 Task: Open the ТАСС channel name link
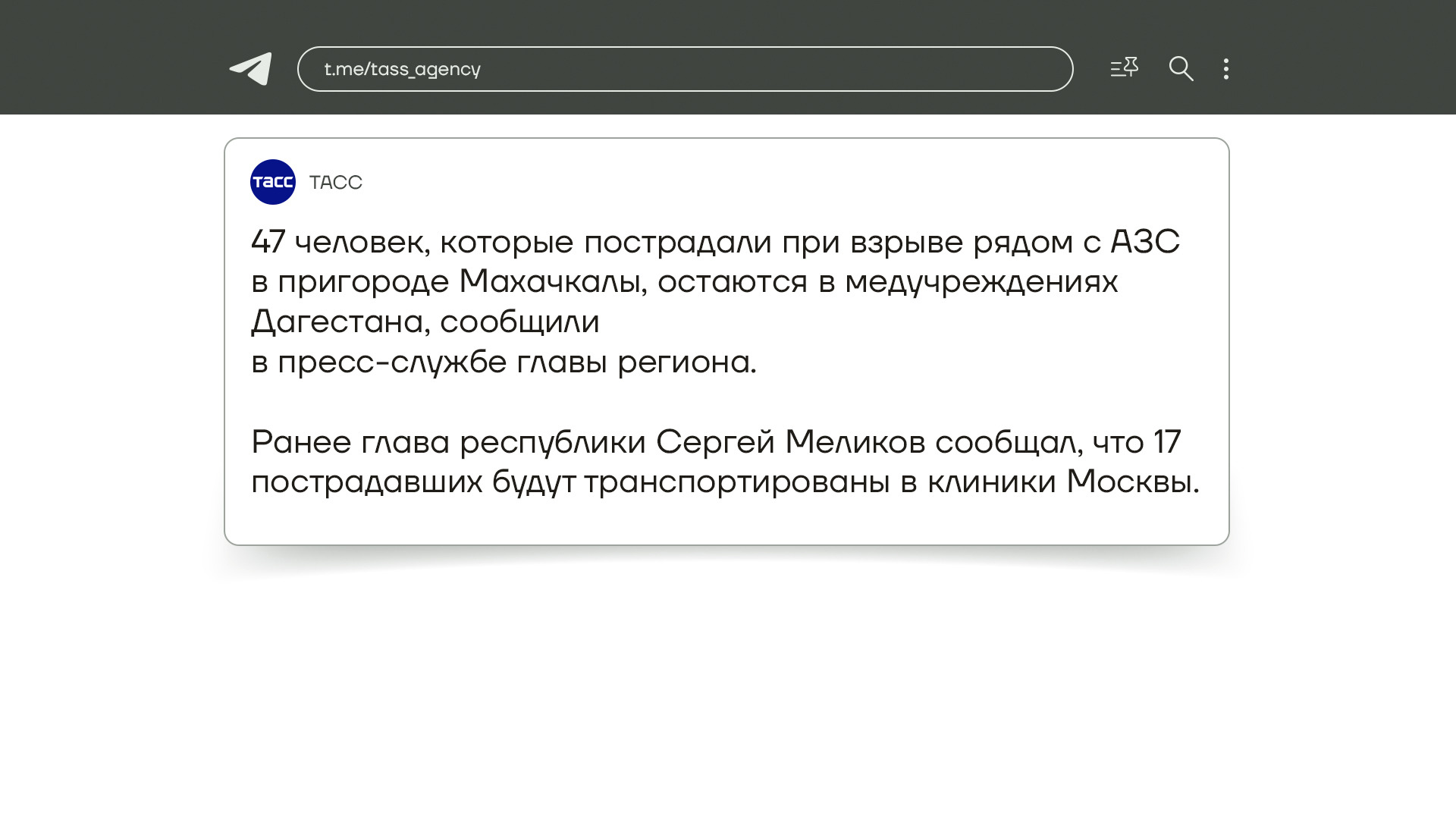tap(336, 183)
